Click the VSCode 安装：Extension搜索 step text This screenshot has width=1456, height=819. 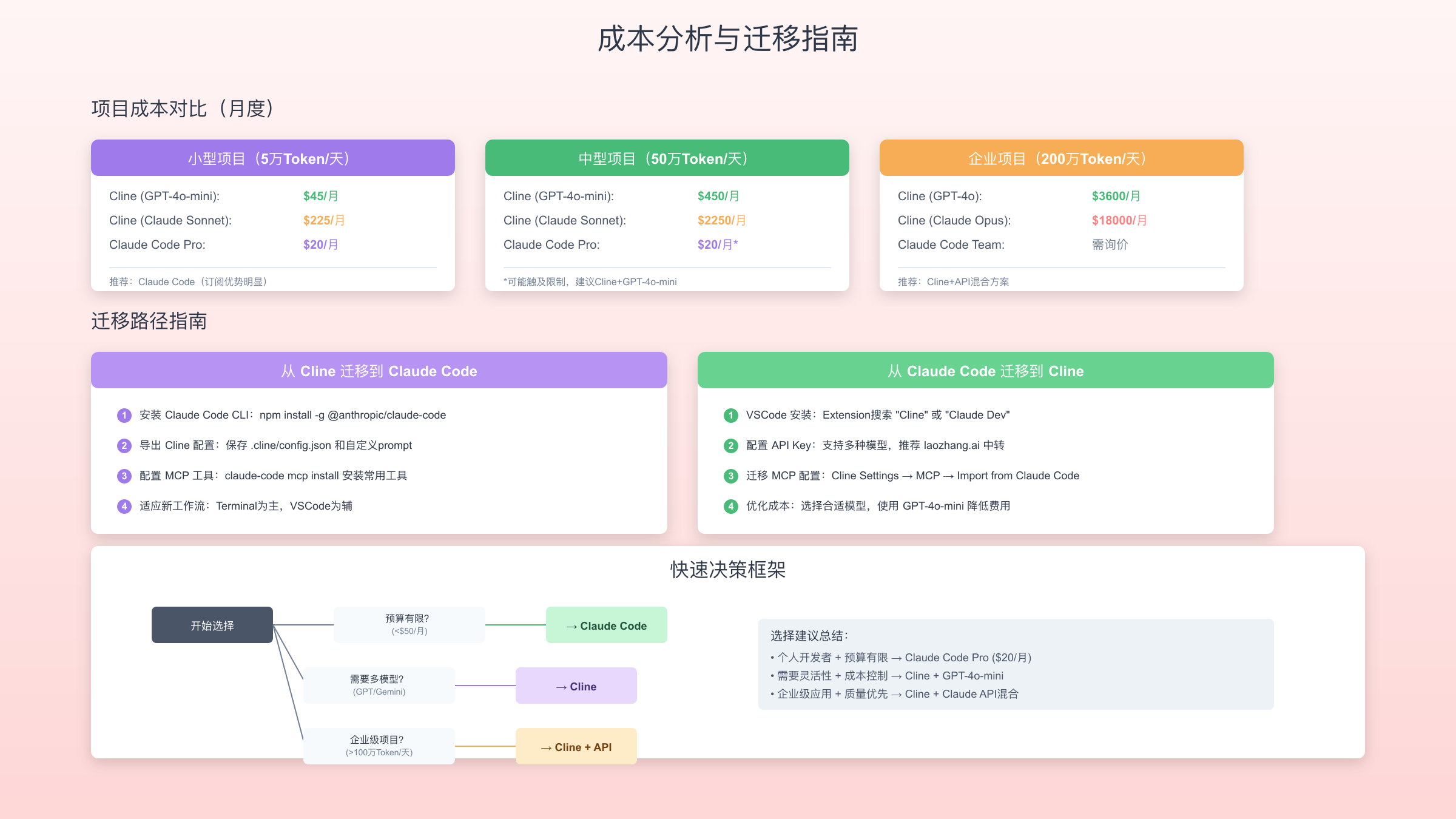point(878,415)
